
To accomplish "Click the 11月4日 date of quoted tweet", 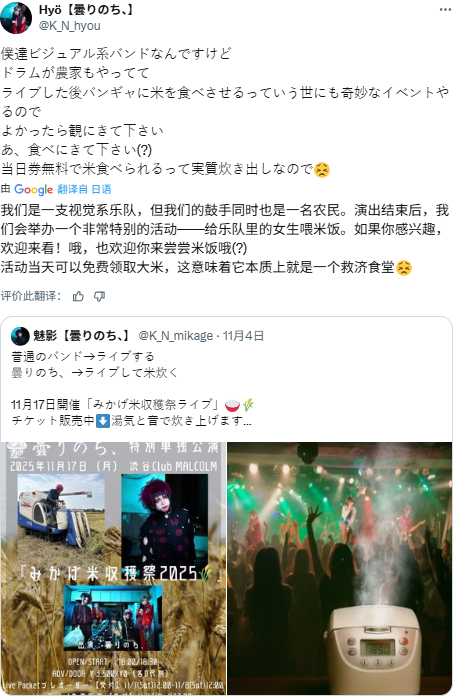I will [243, 336].
